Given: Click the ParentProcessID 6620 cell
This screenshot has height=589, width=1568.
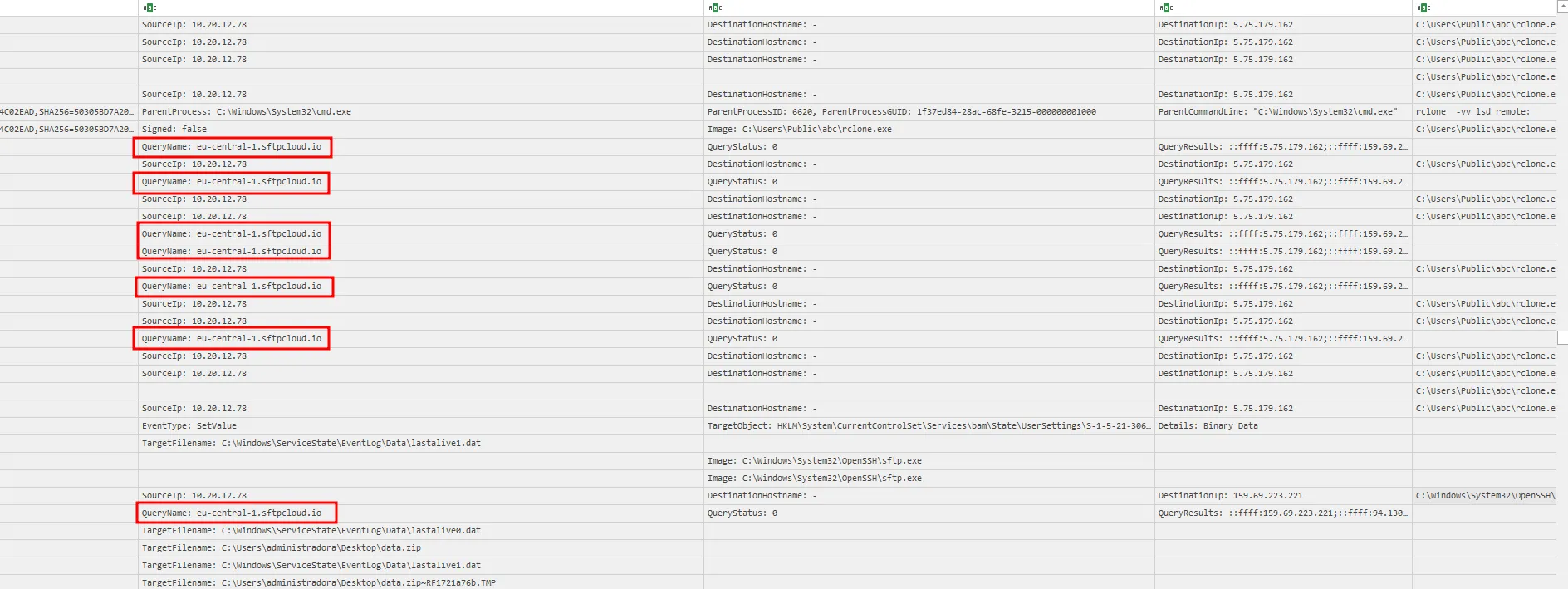Looking at the screenshot, I should (x=901, y=112).
